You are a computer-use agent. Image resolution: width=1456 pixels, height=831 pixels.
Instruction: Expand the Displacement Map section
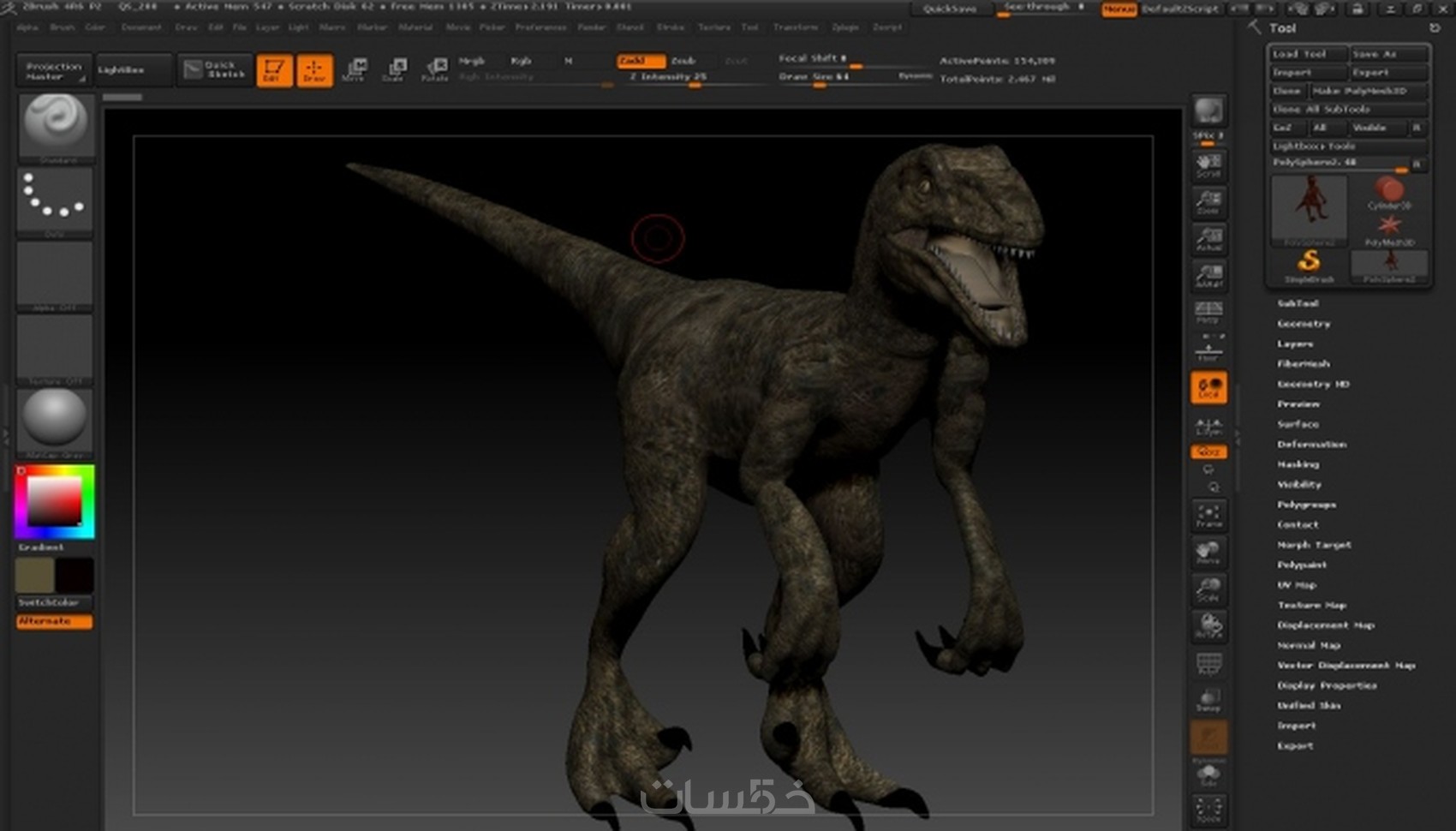click(x=1326, y=625)
